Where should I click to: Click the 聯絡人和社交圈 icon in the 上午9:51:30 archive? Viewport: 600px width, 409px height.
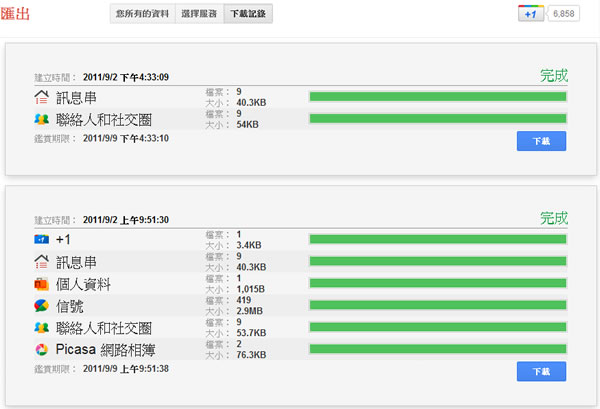pyautogui.click(x=41, y=328)
